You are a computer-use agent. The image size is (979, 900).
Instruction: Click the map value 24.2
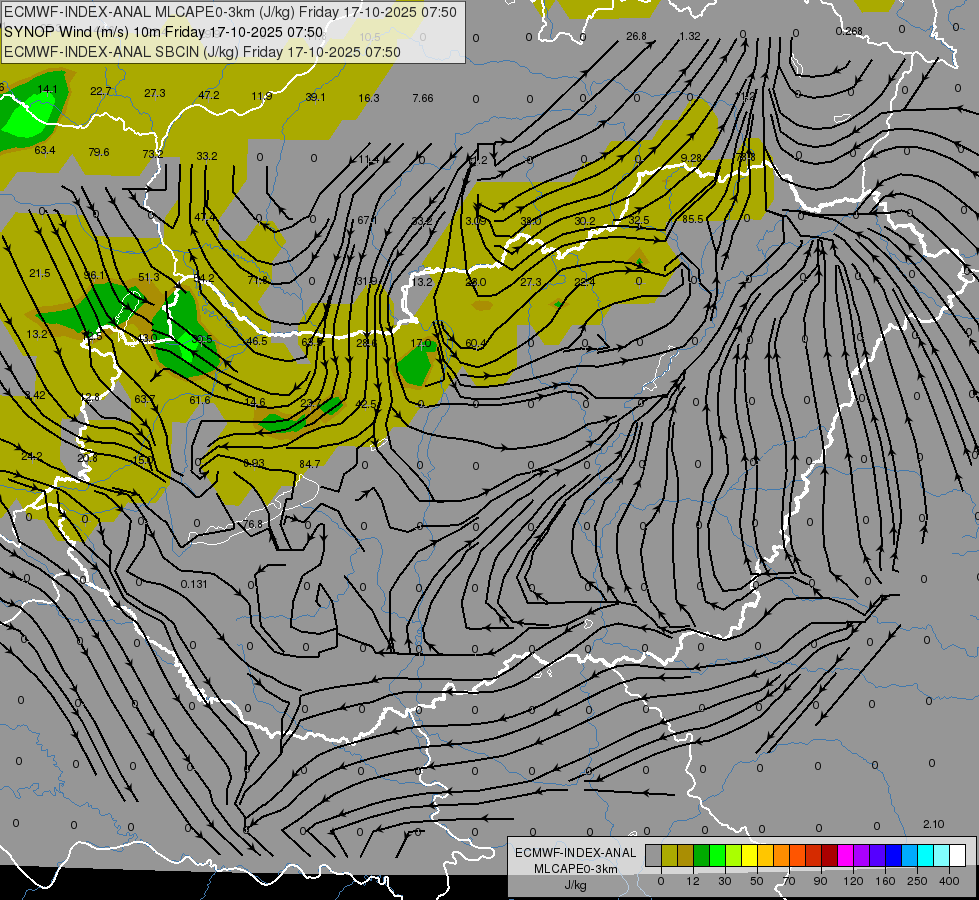[32, 456]
